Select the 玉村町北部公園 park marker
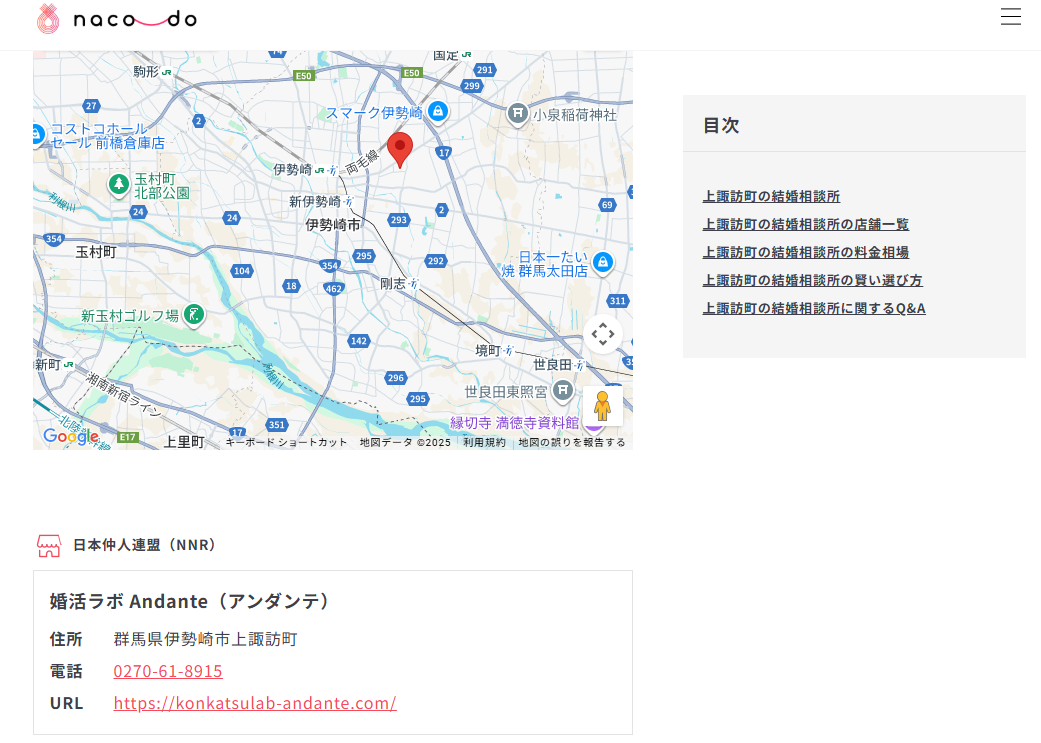 [119, 184]
